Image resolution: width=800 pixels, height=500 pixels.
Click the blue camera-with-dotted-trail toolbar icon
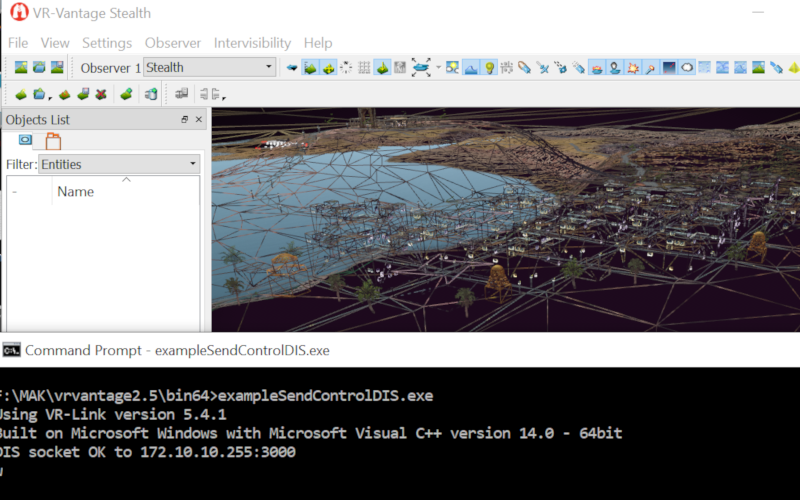[561, 67]
